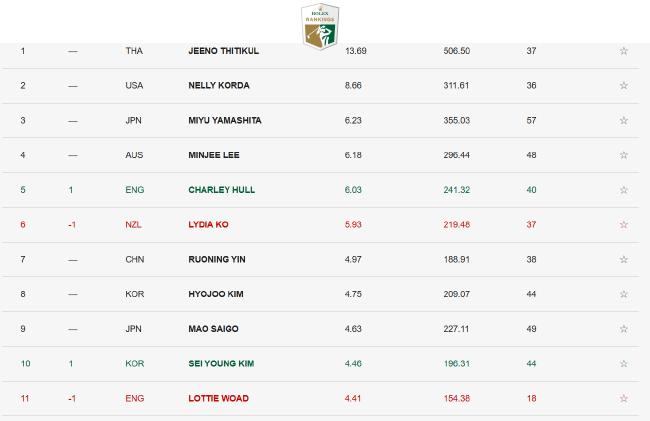
Task: Click the star icon in Charley Hull's row
Action: click(x=624, y=190)
